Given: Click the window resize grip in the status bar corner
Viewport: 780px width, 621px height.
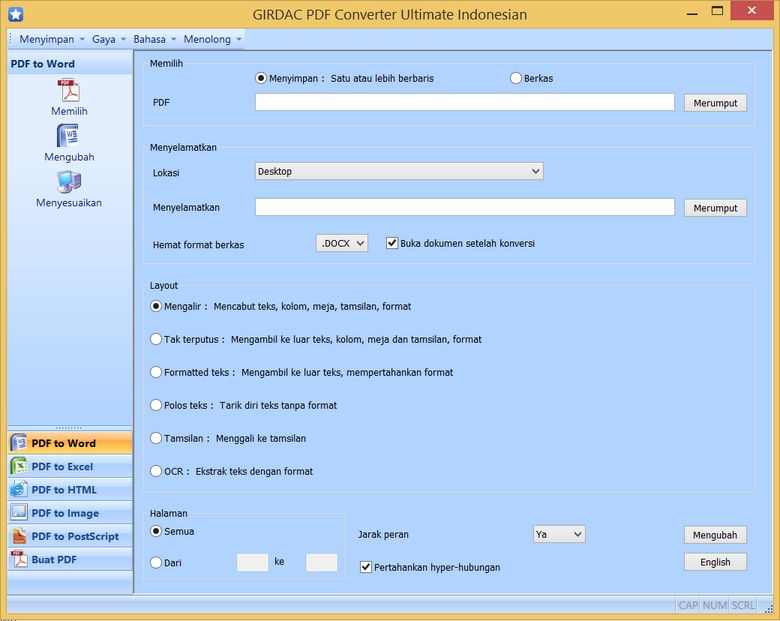Looking at the screenshot, I should 770,607.
